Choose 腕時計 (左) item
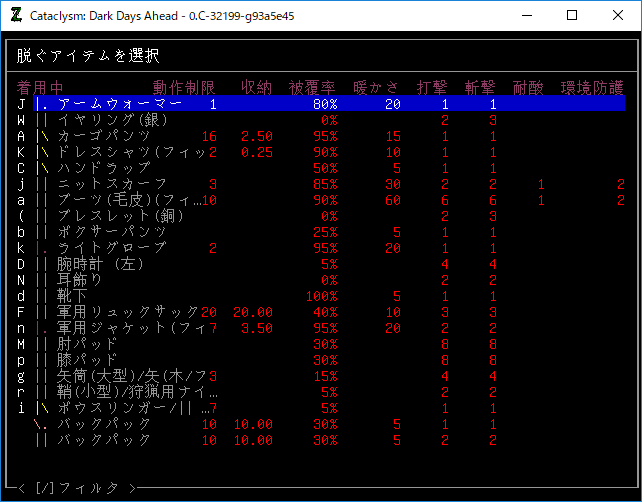 pos(100,264)
